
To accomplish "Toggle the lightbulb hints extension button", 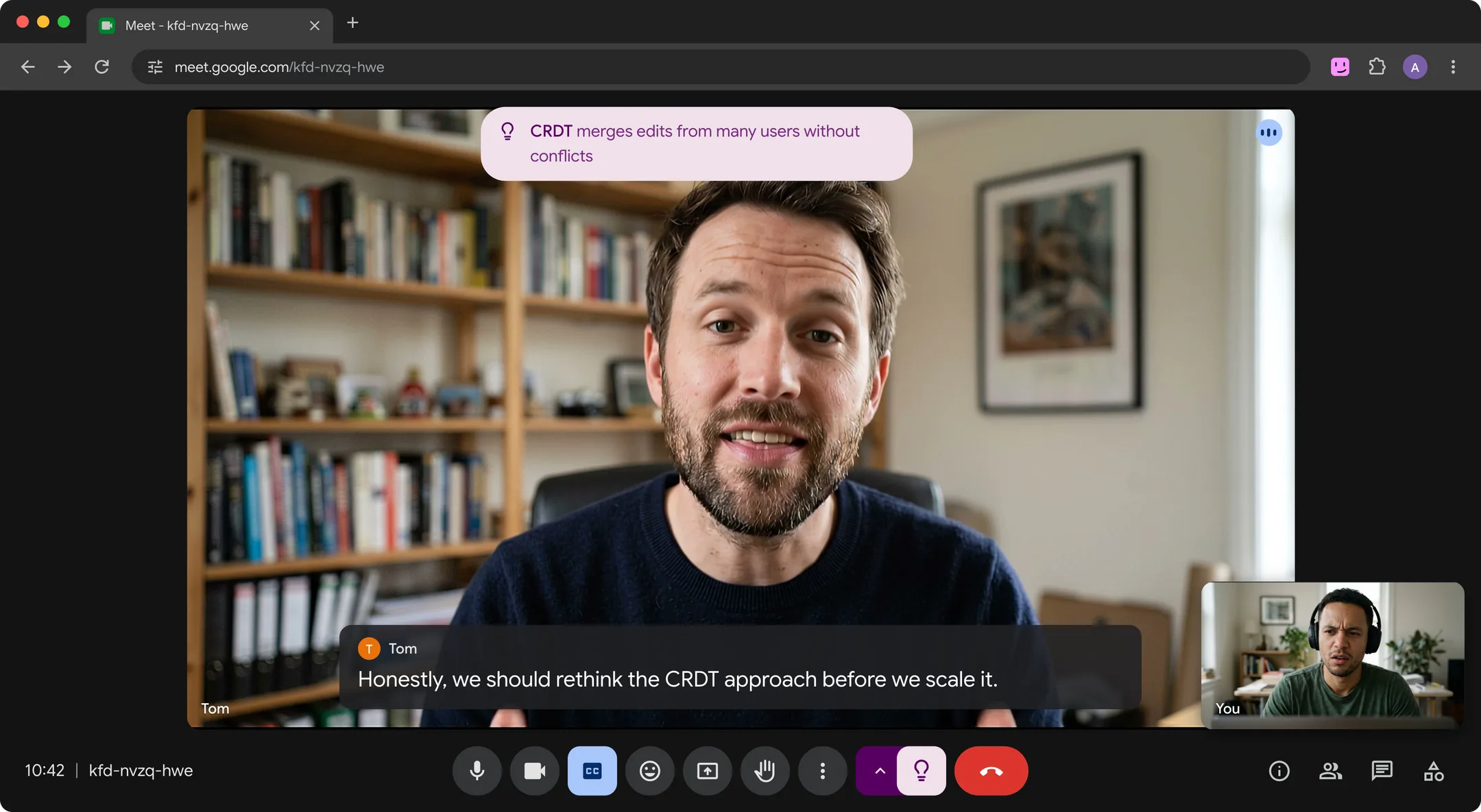I will 922,771.
